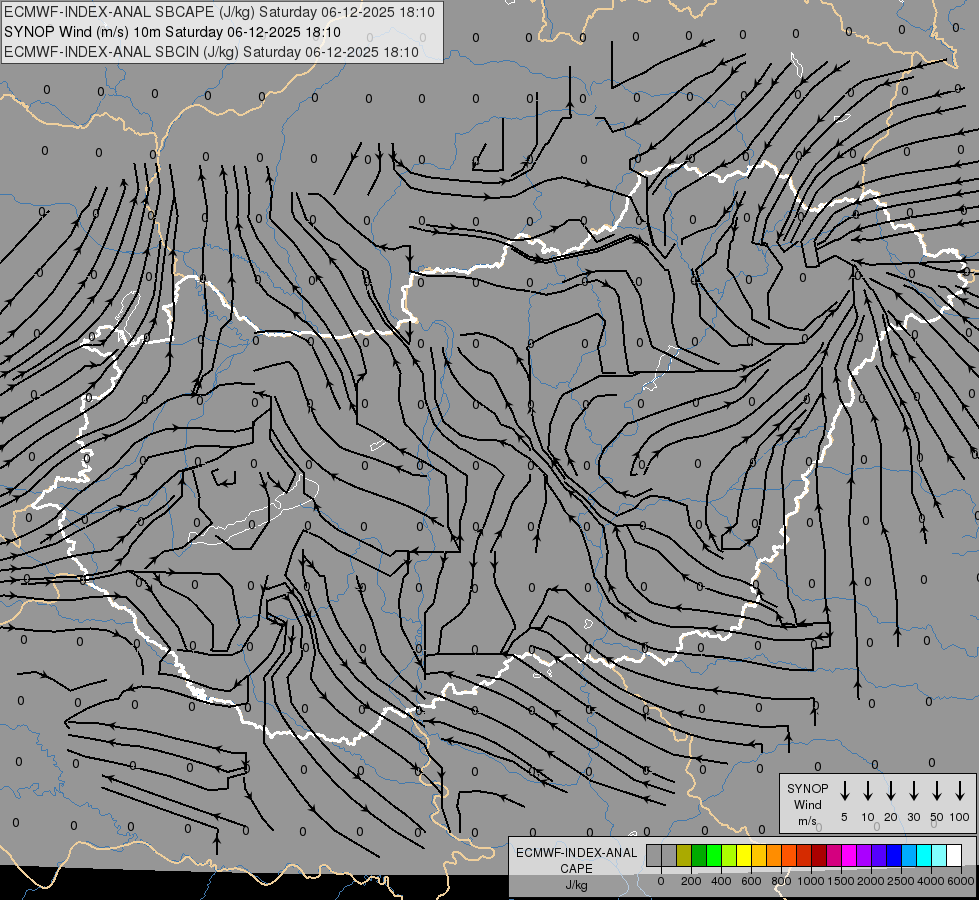The image size is (979, 900).
Task: Click the 600 tick label in CAPE legend
Action: click(x=751, y=881)
